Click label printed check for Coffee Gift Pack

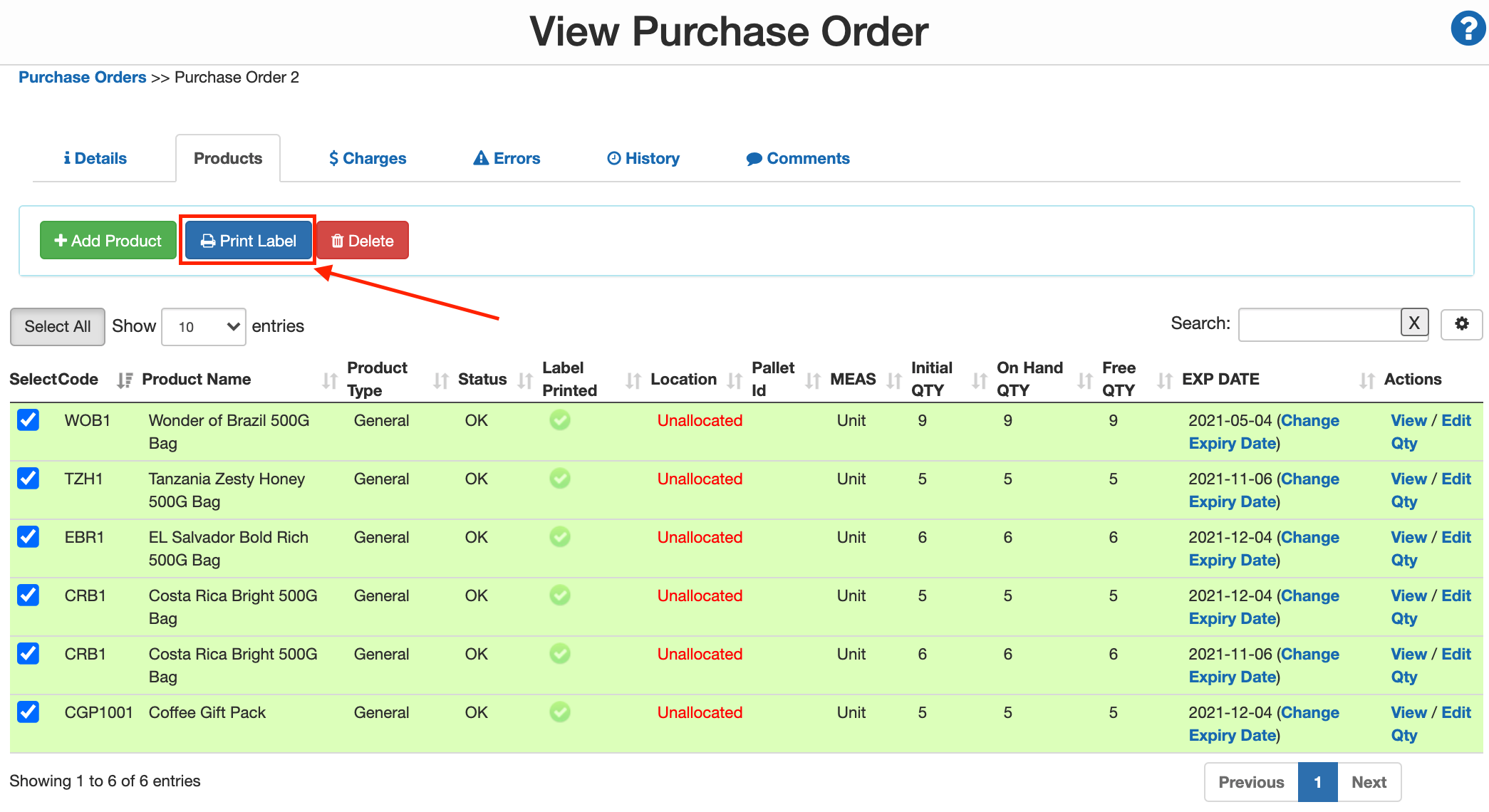coord(560,712)
